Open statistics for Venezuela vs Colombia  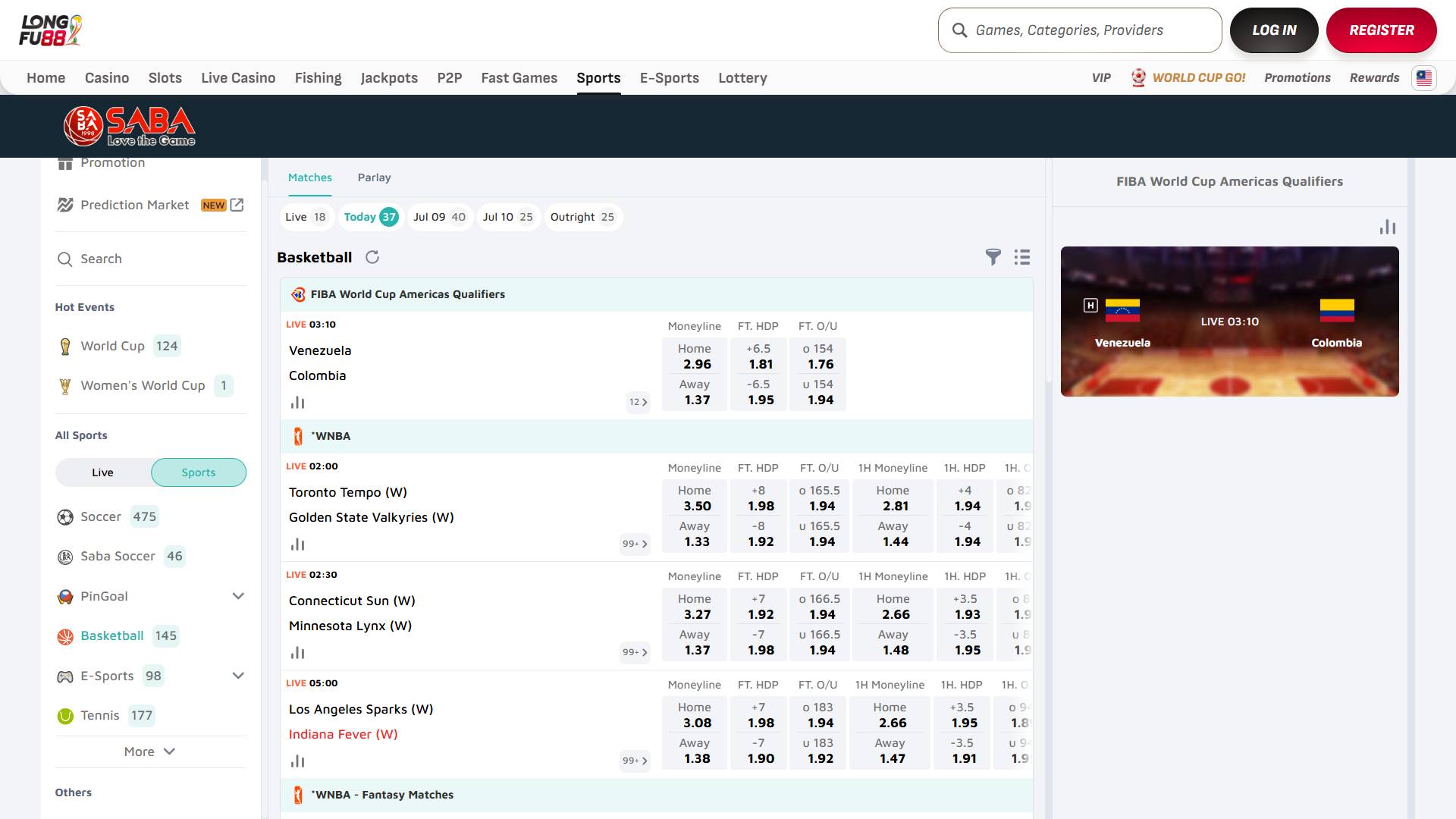pyautogui.click(x=297, y=403)
